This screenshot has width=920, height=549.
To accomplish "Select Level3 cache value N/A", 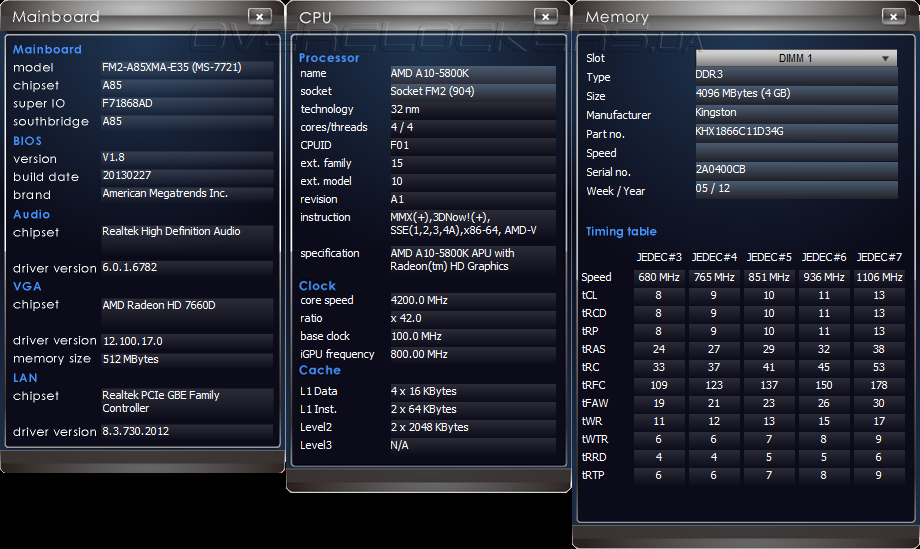I will [x=473, y=445].
